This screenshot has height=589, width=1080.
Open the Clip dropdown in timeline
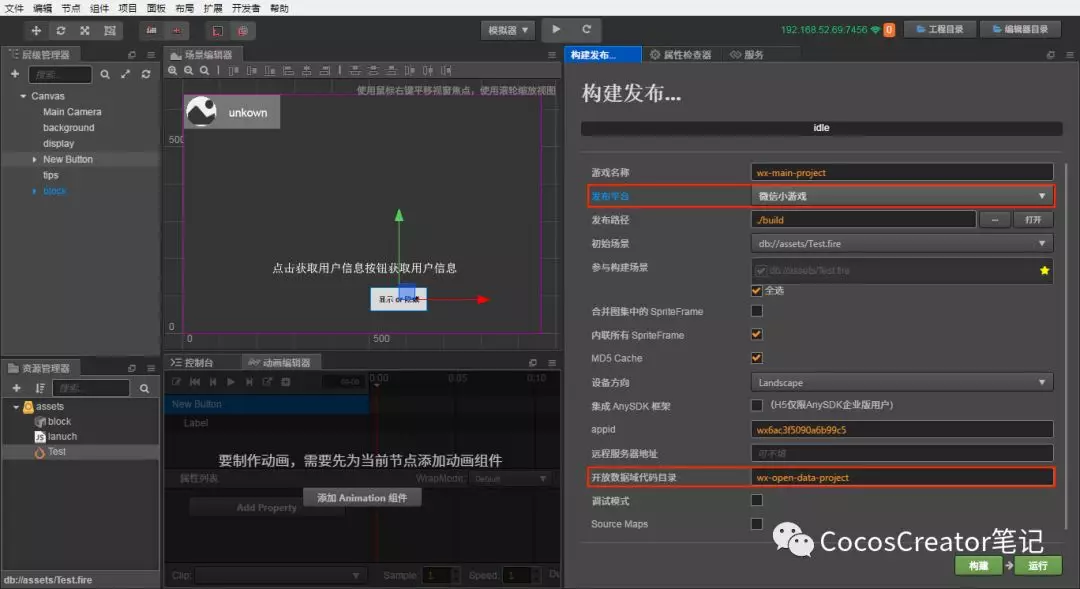tap(279, 575)
